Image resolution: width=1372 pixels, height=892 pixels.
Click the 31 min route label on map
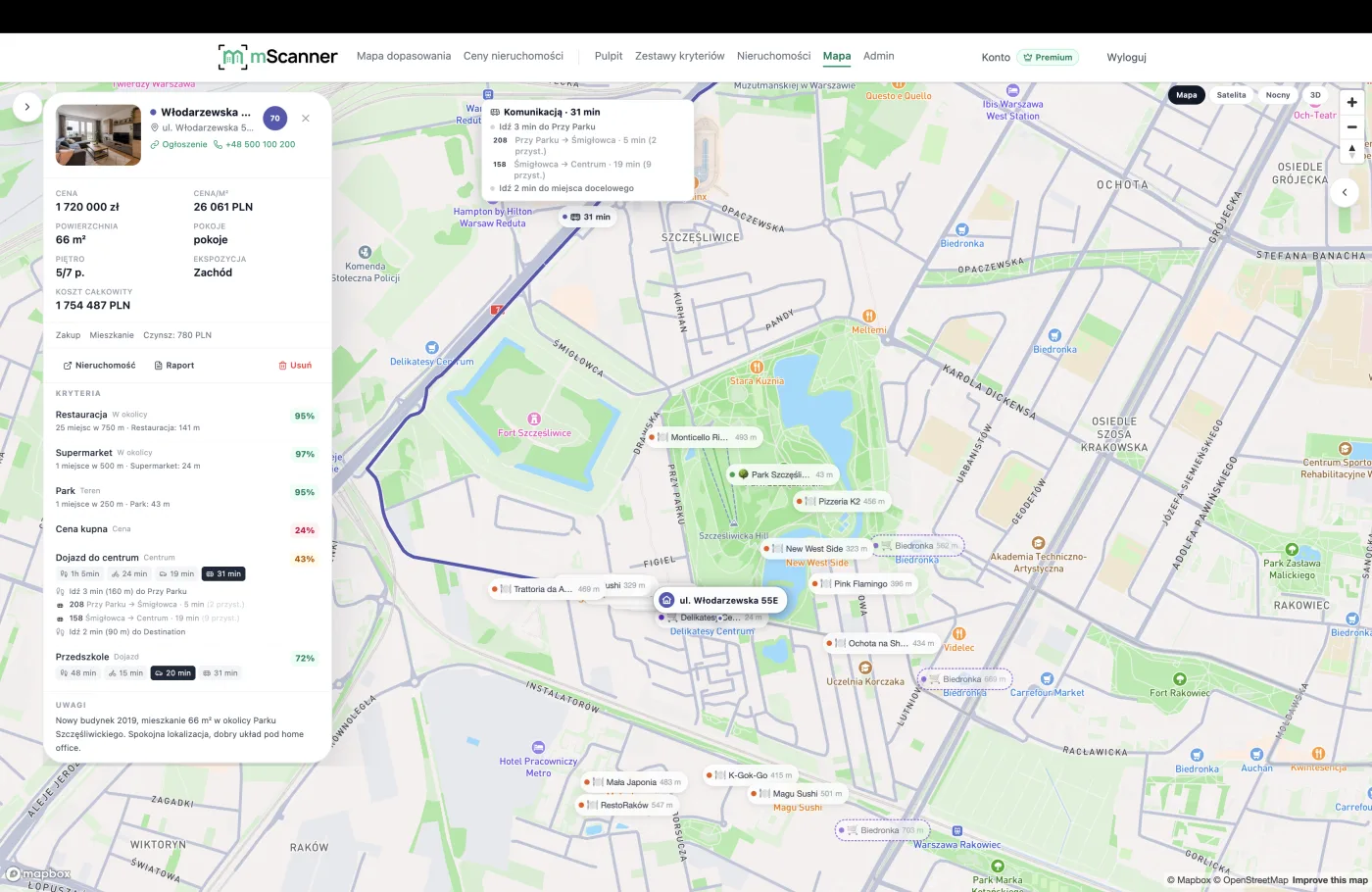pyautogui.click(x=587, y=217)
